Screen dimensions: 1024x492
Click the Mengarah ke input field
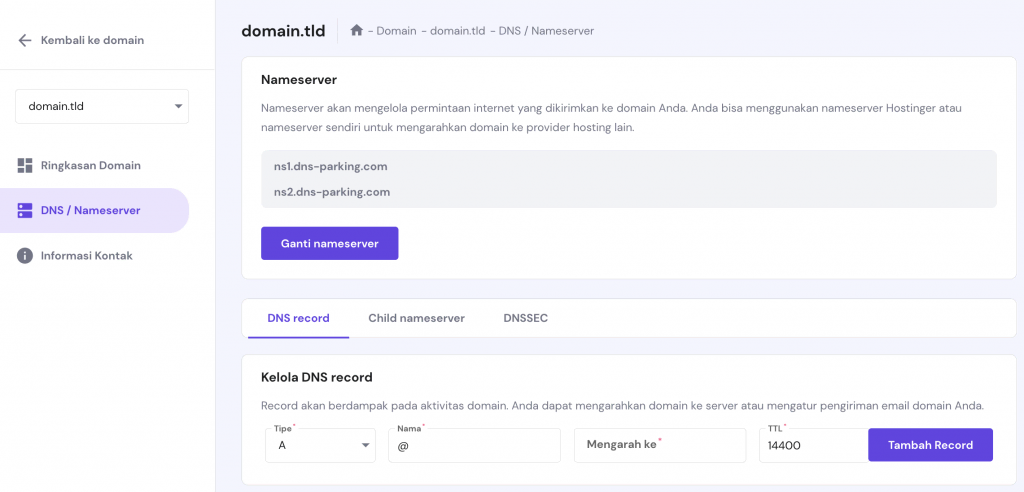click(660, 445)
